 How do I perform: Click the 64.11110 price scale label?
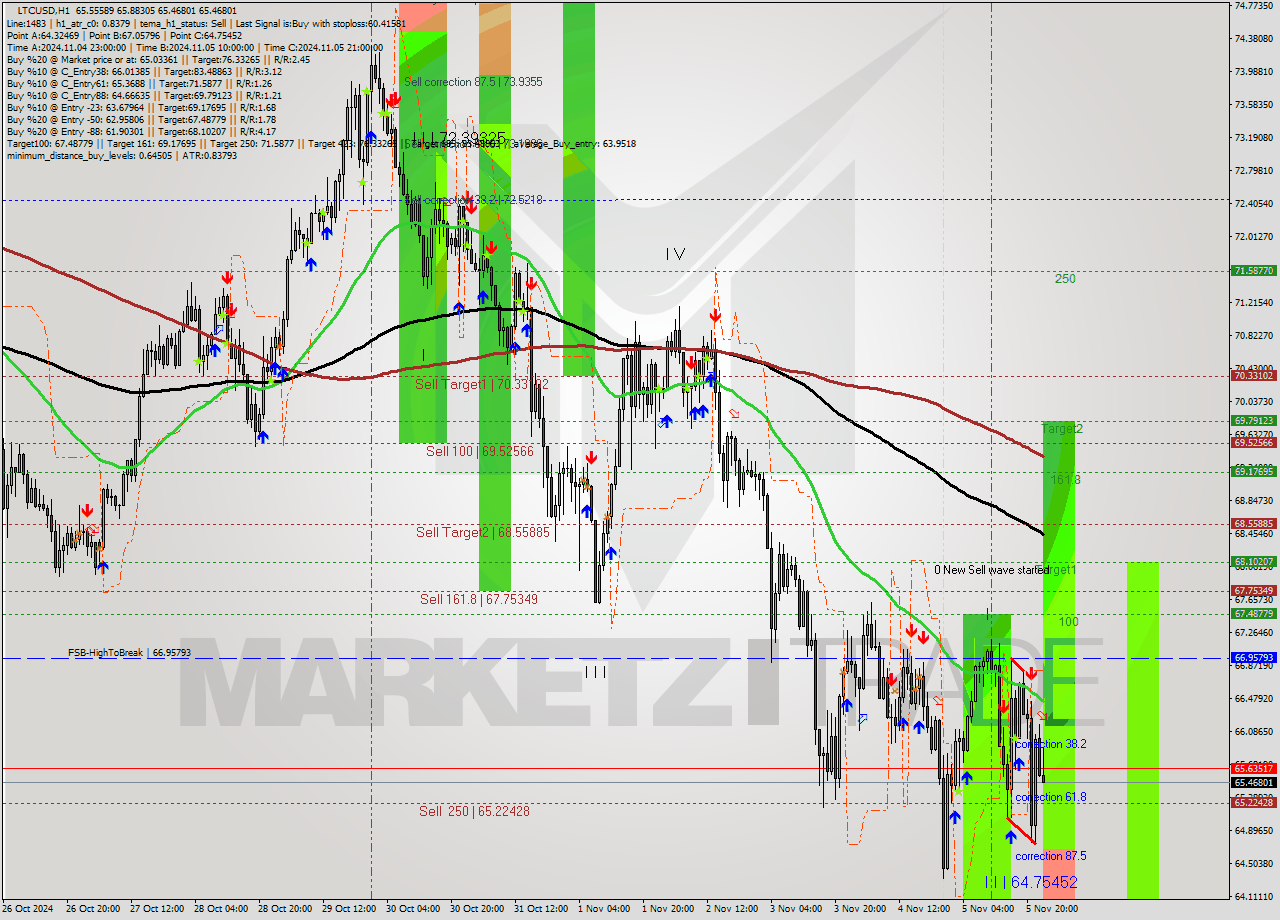(1253, 897)
